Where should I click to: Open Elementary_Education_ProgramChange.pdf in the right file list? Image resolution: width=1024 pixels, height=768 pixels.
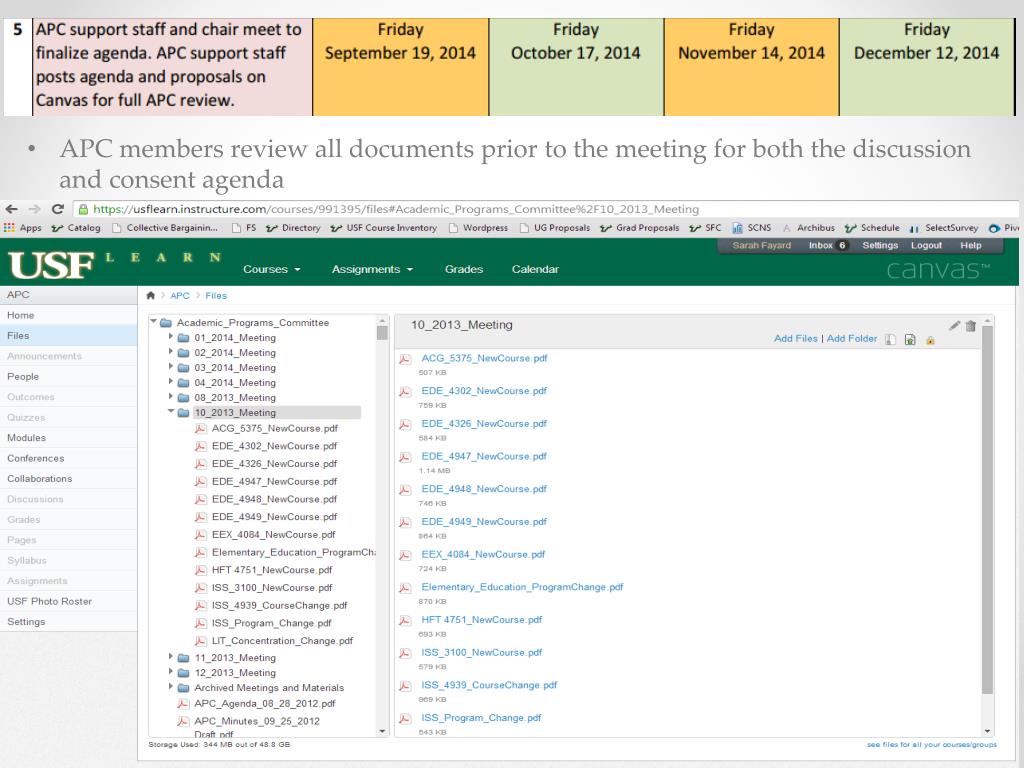pyautogui.click(x=522, y=587)
